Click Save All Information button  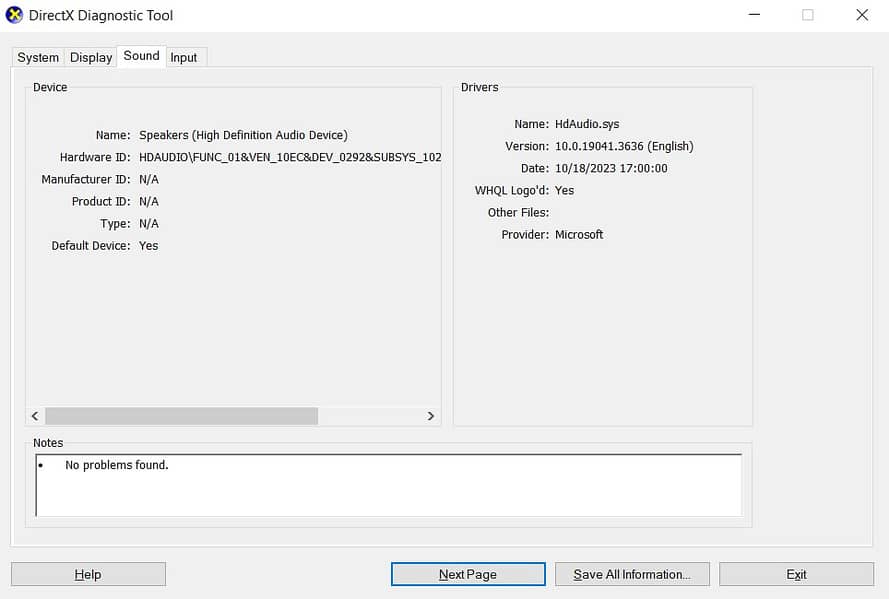click(x=632, y=574)
